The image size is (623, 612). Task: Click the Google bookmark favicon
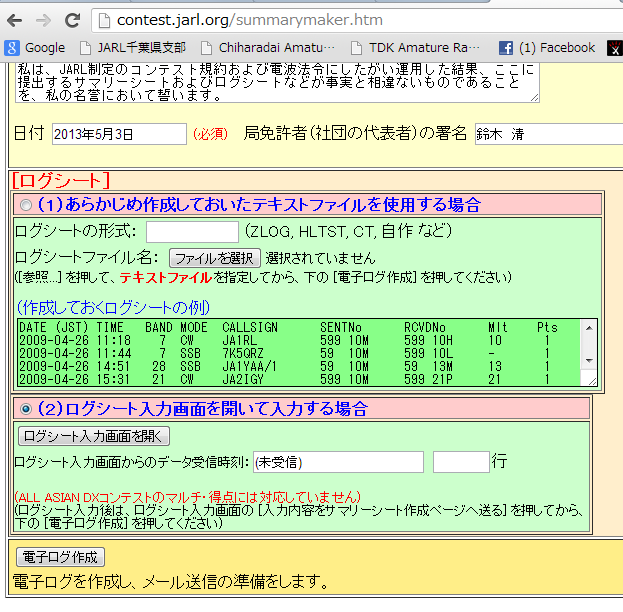pyautogui.click(x=12, y=48)
